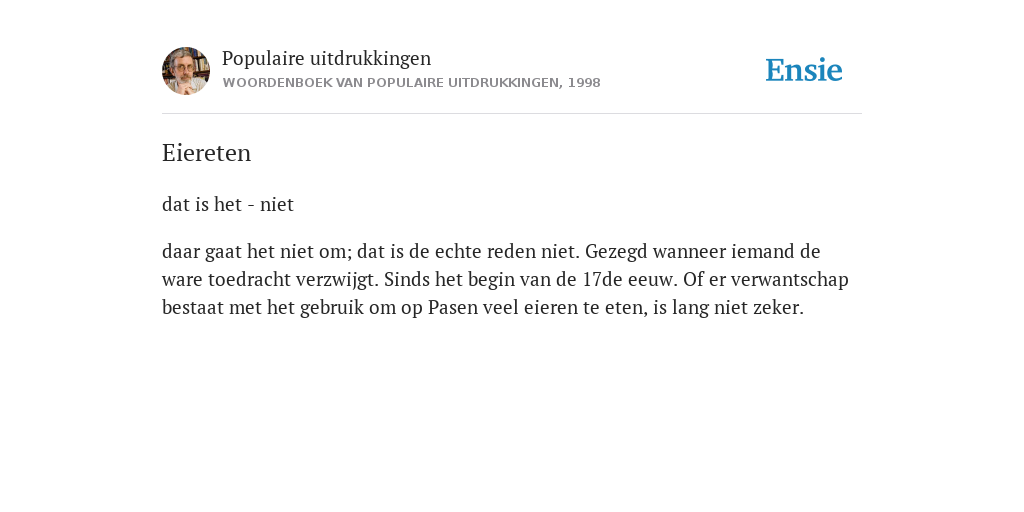Viewport: 1024px width, 512px height.
Task: Open the Ensie logo link
Action: [804, 71]
